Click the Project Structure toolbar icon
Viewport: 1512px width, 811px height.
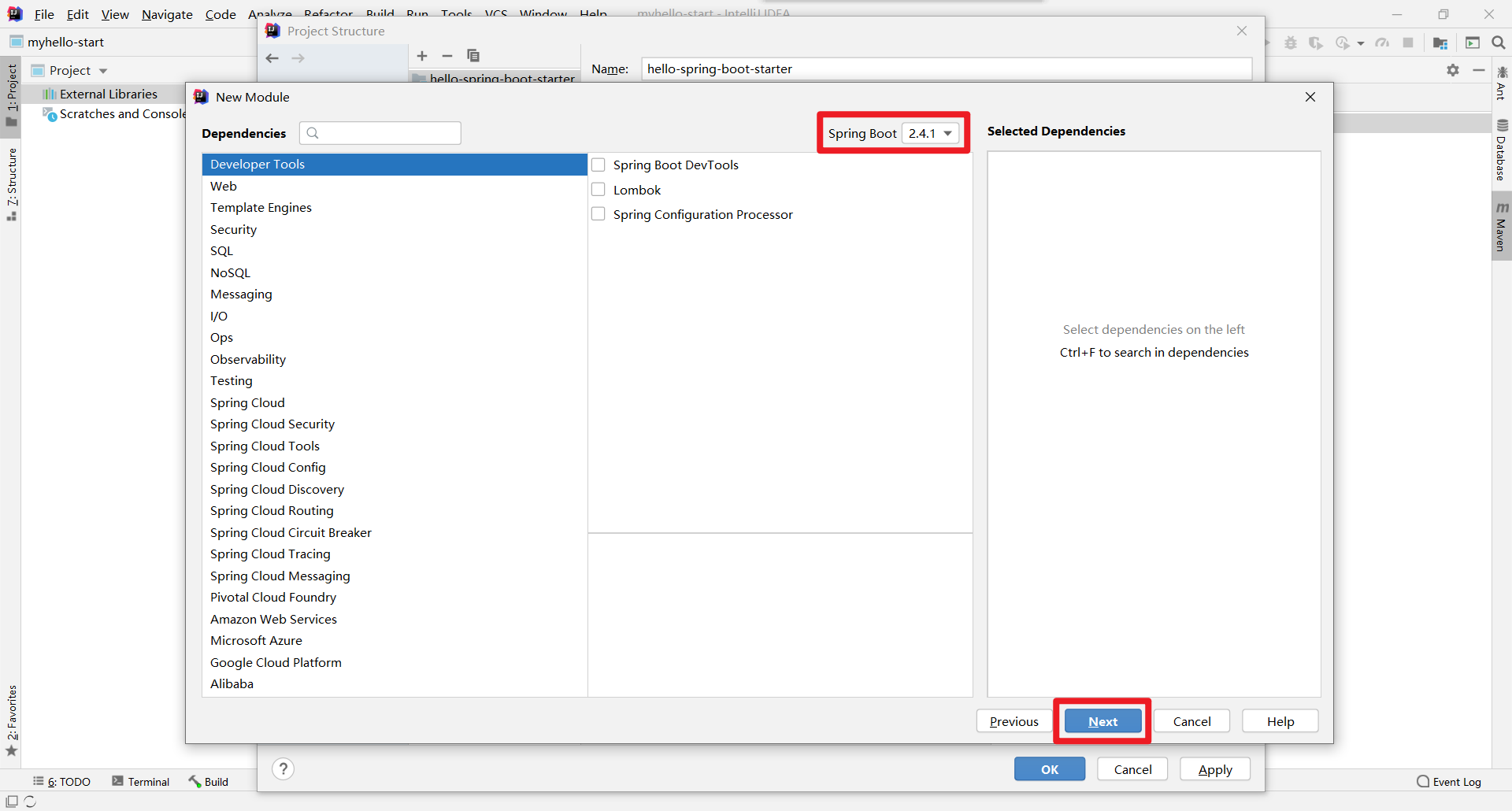tap(1440, 43)
